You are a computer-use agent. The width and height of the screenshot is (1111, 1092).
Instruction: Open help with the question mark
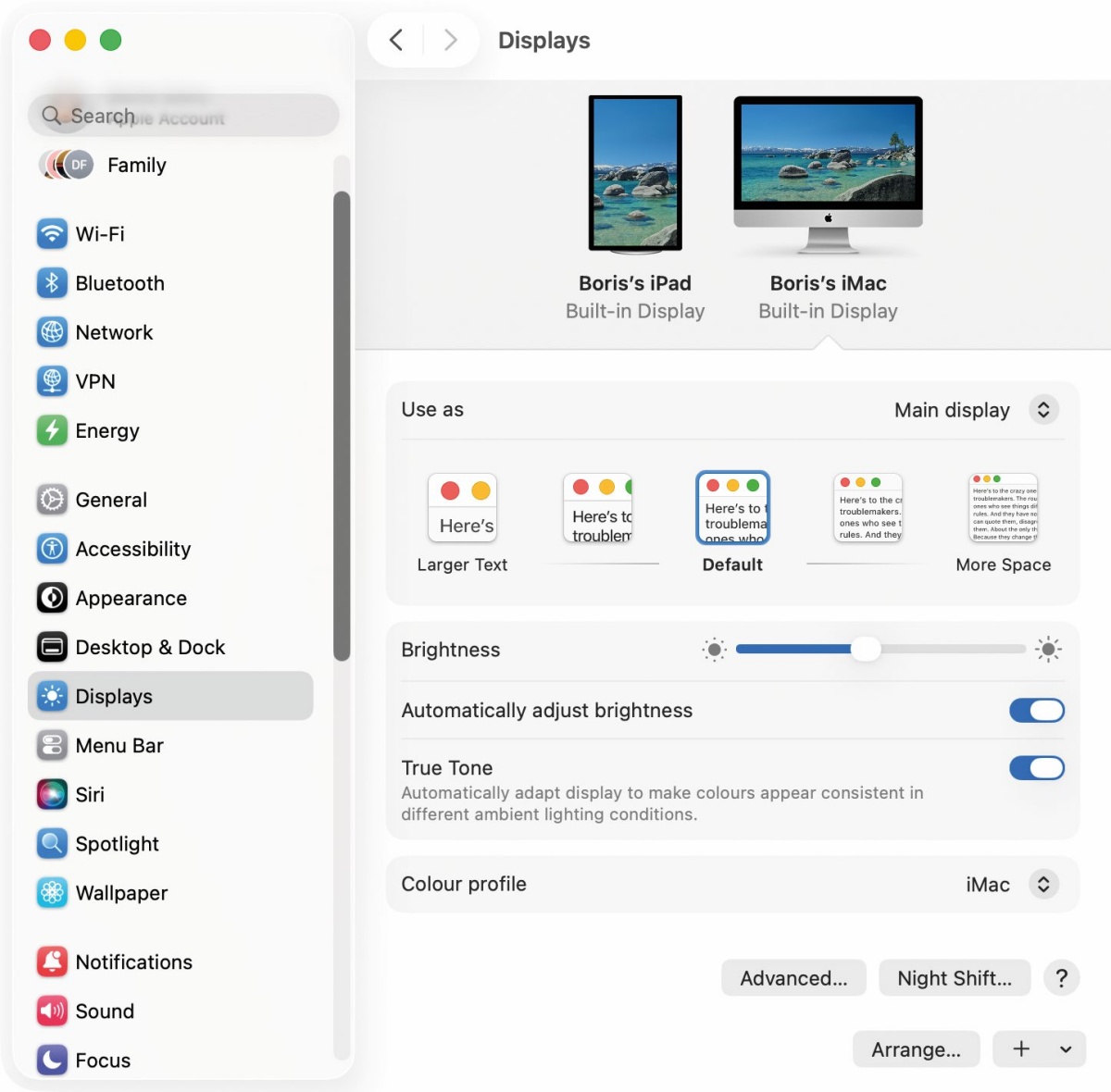pyautogui.click(x=1061, y=977)
